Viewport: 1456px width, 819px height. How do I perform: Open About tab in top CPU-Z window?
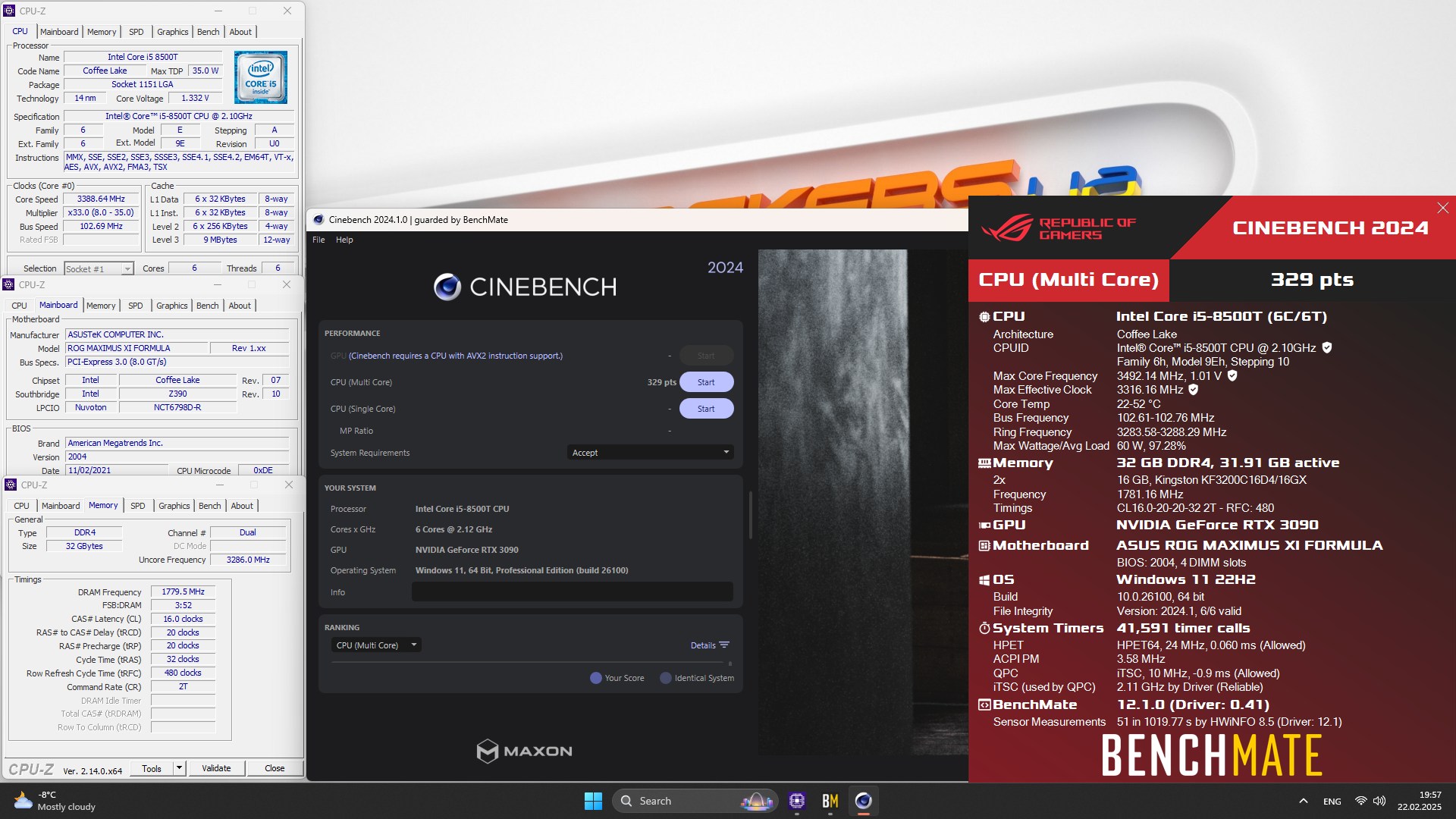tap(240, 32)
